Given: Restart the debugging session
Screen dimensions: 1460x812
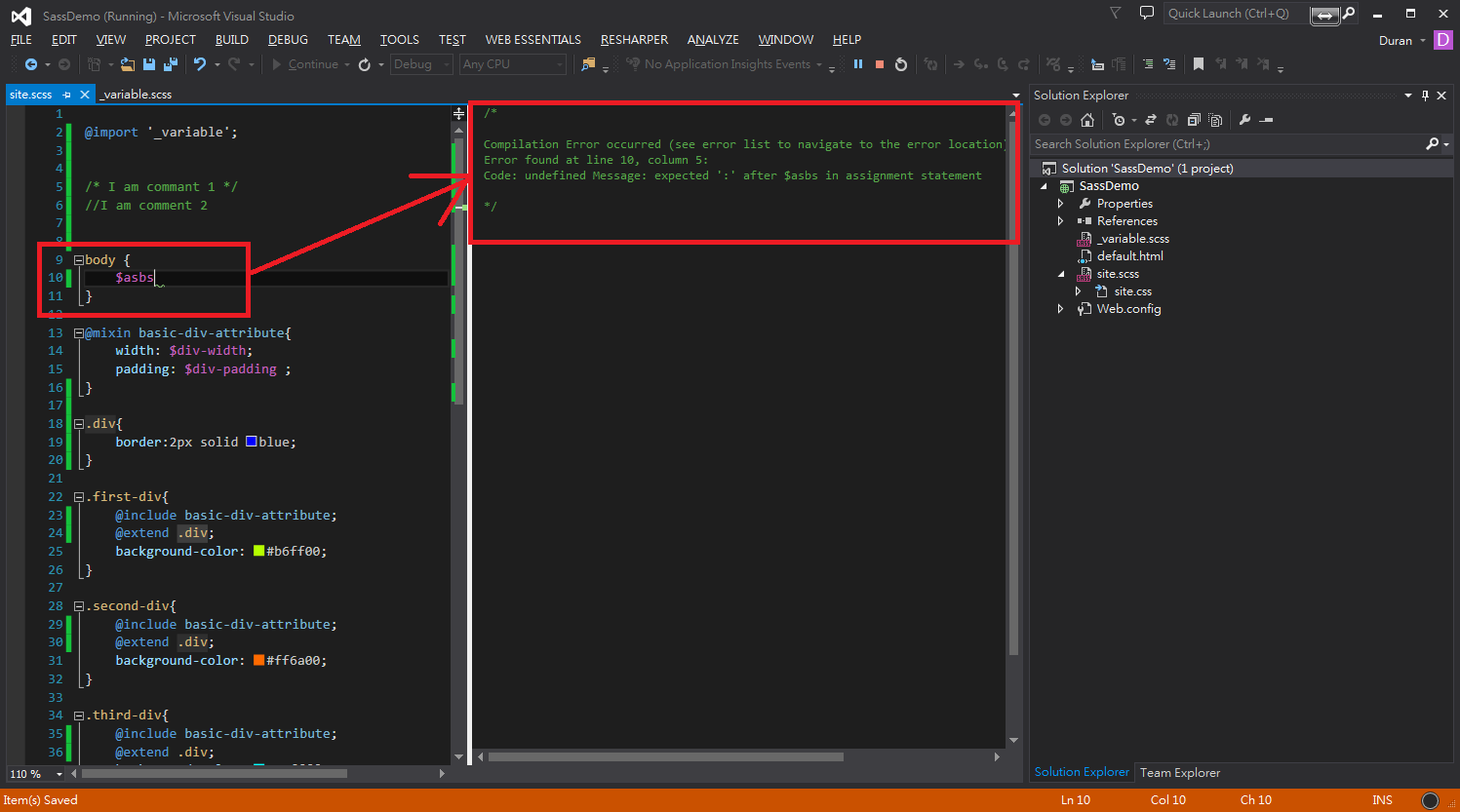Looking at the screenshot, I should click(901, 64).
